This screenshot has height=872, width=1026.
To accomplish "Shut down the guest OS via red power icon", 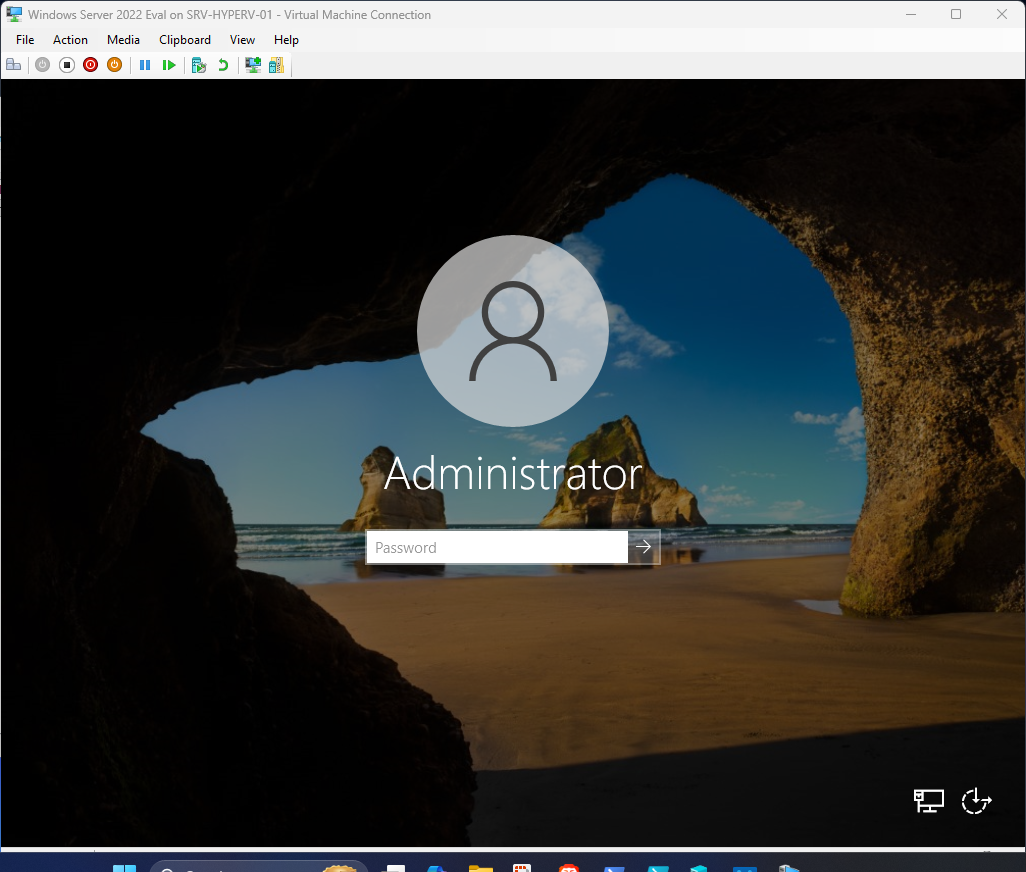I will tap(90, 64).
